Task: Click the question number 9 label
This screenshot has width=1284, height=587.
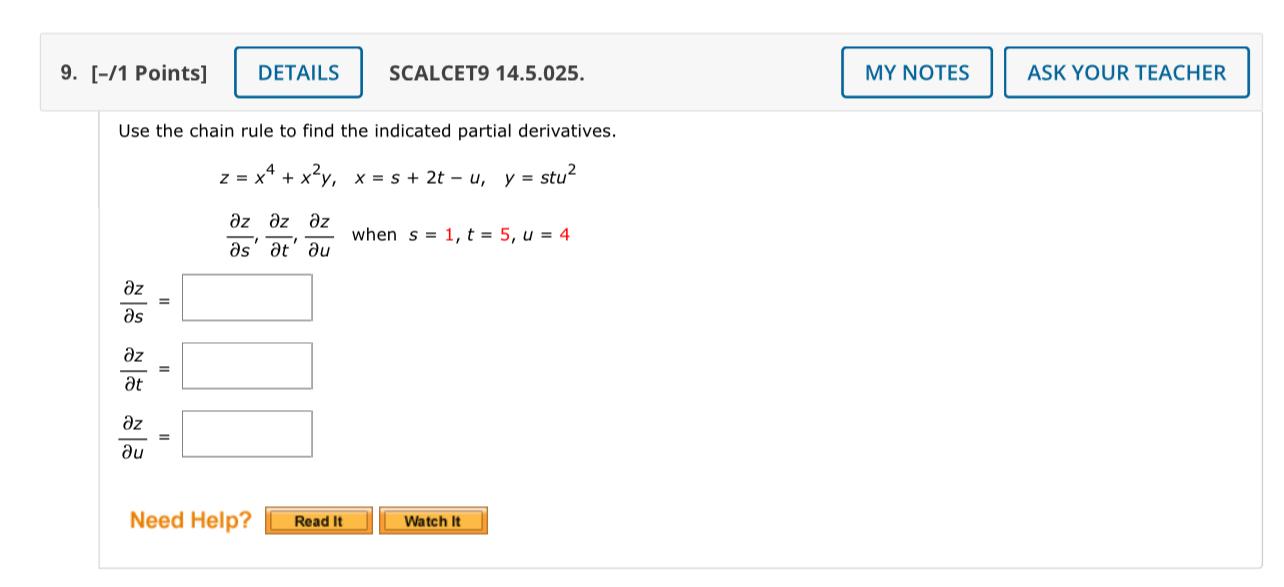Action: (x=66, y=71)
